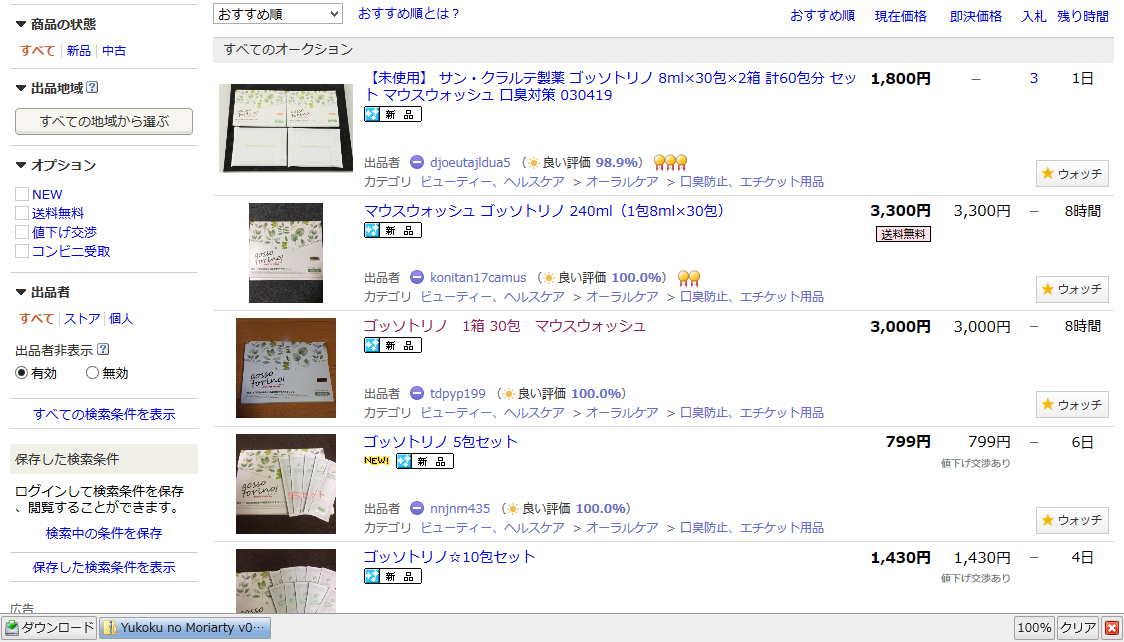Check the 送料無料 free shipping checkbox

[x=22, y=213]
